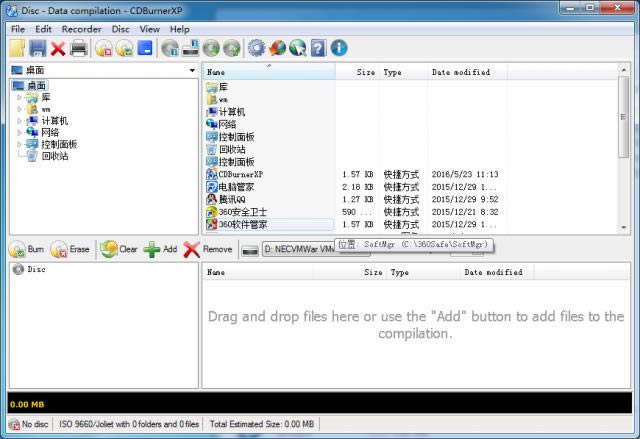The image size is (640, 439).
Task: Click the erase disc icon in top toolbar
Action: click(x=104, y=48)
